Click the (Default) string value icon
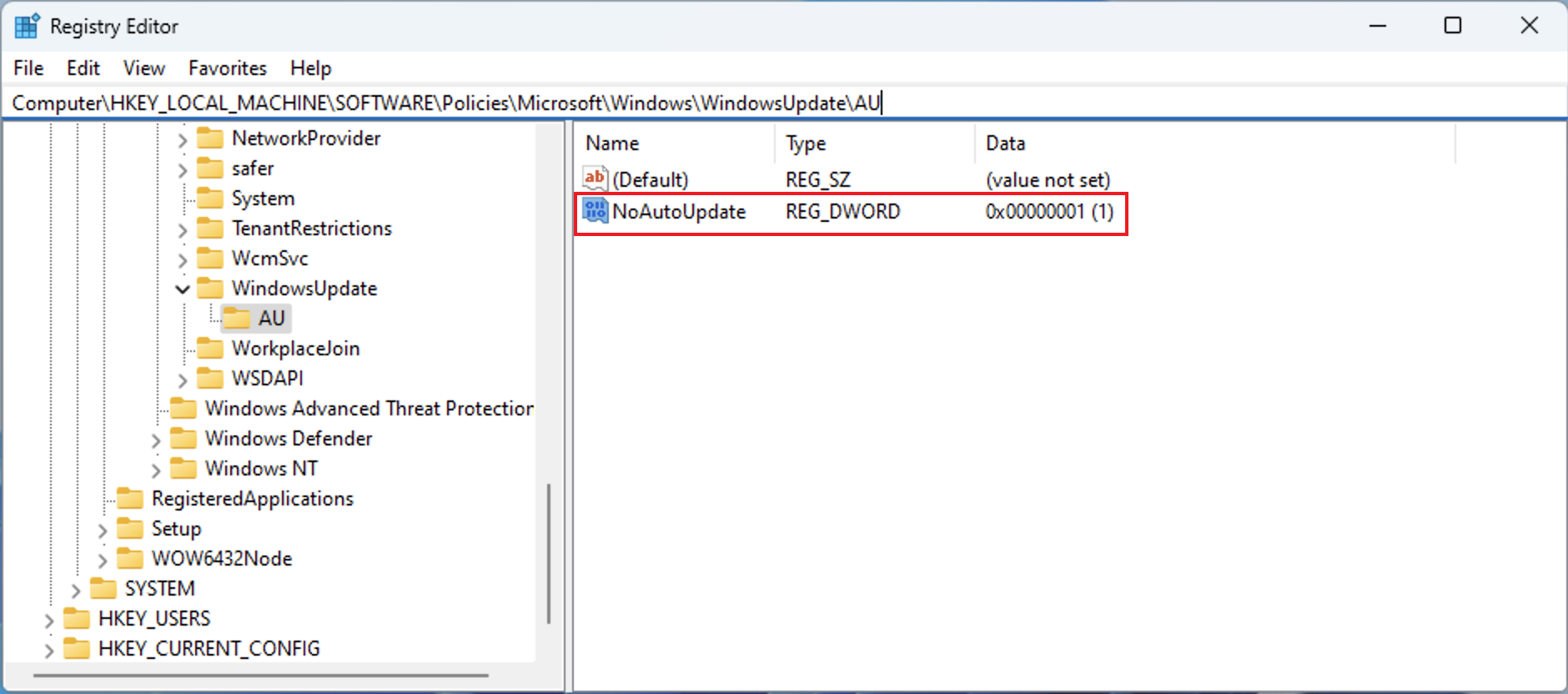The image size is (1568, 694). (x=595, y=179)
